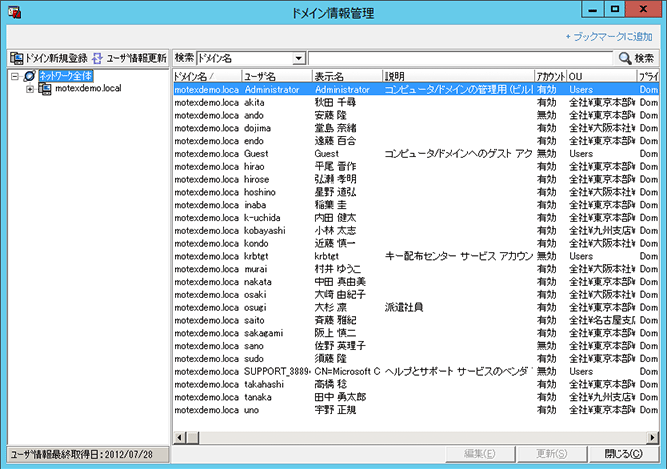Click the ユーザ情報更新 refresh icon

(97, 58)
